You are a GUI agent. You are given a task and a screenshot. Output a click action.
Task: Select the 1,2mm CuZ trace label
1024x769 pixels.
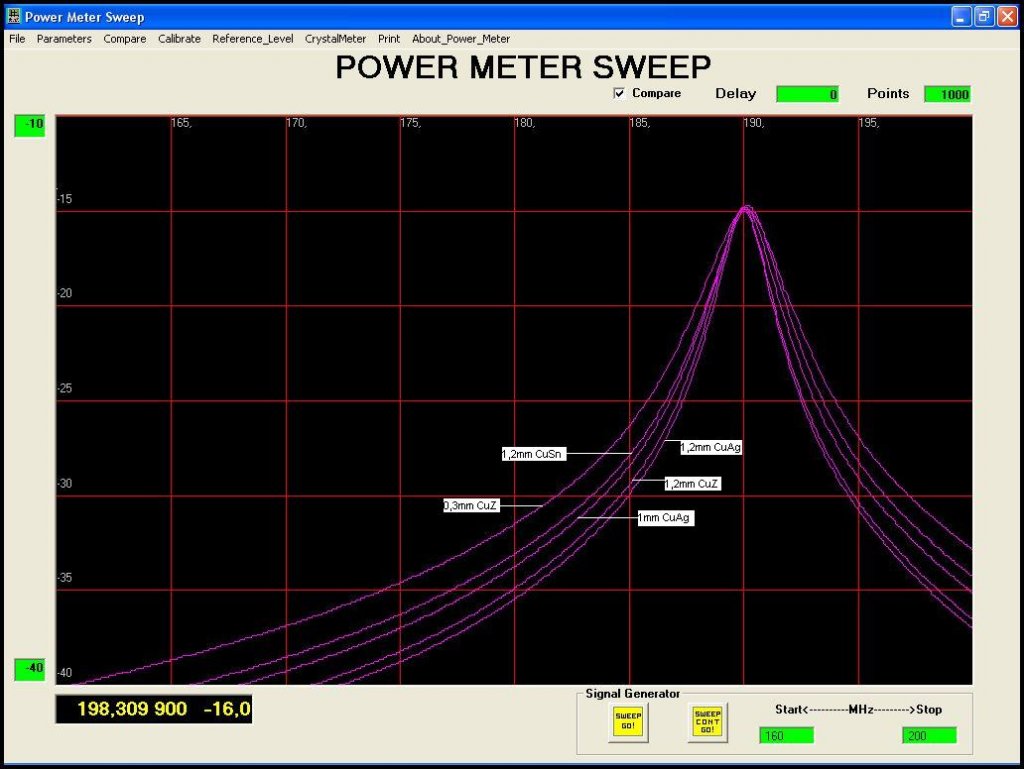[692, 484]
